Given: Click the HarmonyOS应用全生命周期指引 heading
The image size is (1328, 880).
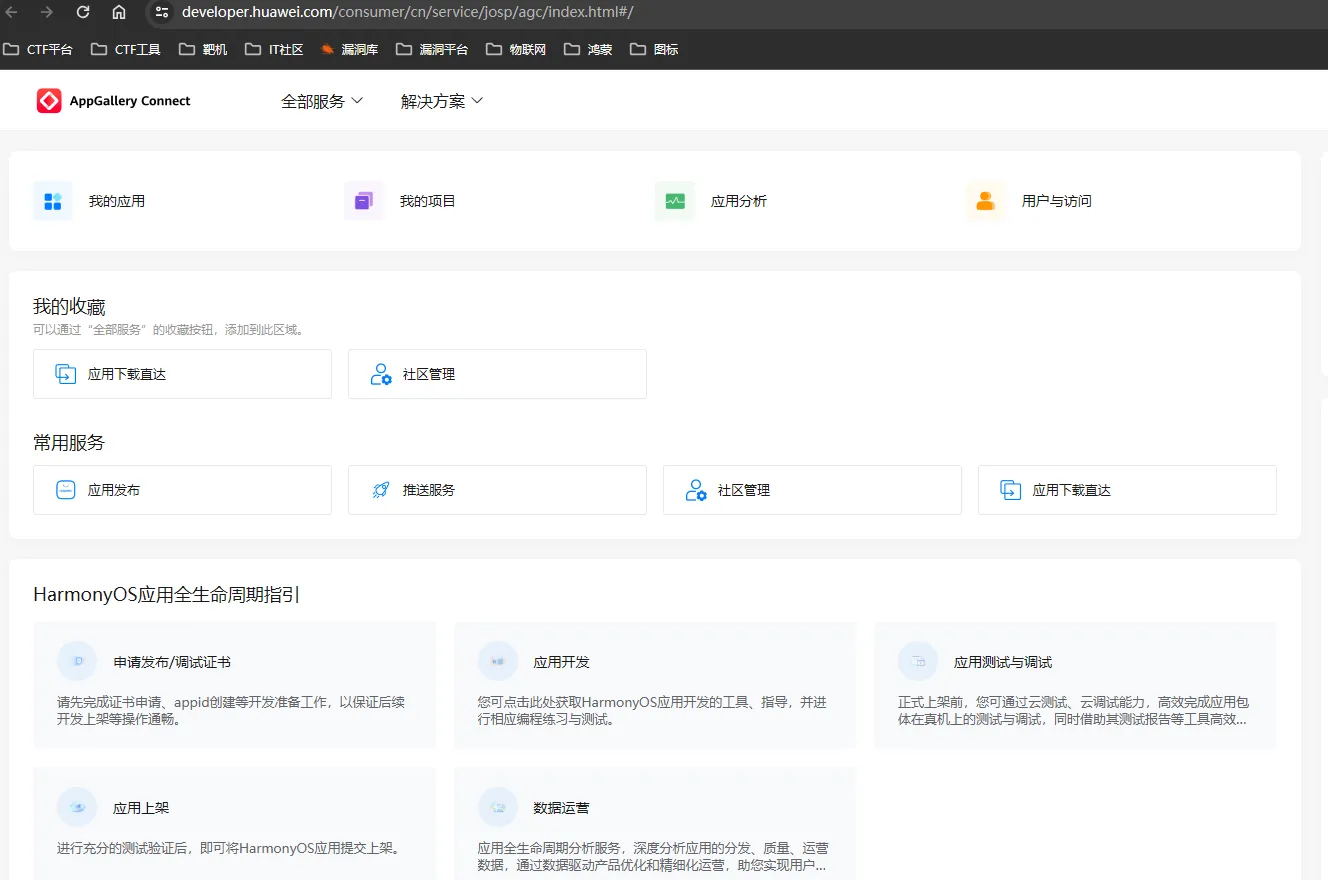Looking at the screenshot, I should [167, 595].
